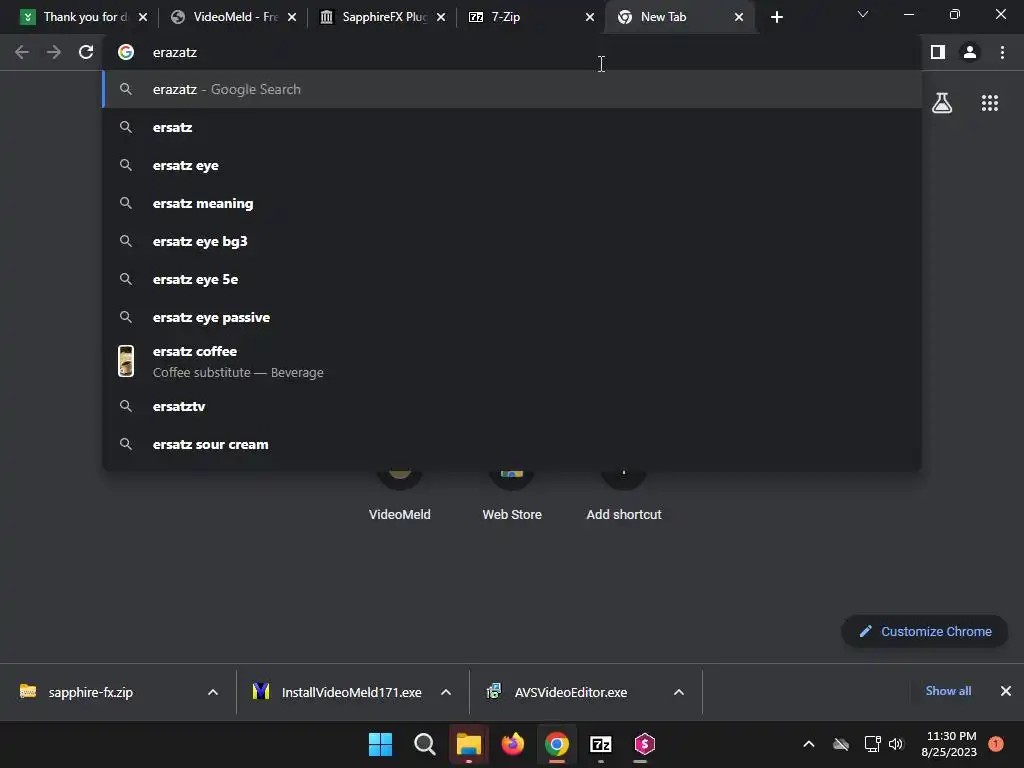This screenshot has width=1024, height=768.
Task: Choose the 'ersatz eye 5e' suggestion
Action: 513,279
